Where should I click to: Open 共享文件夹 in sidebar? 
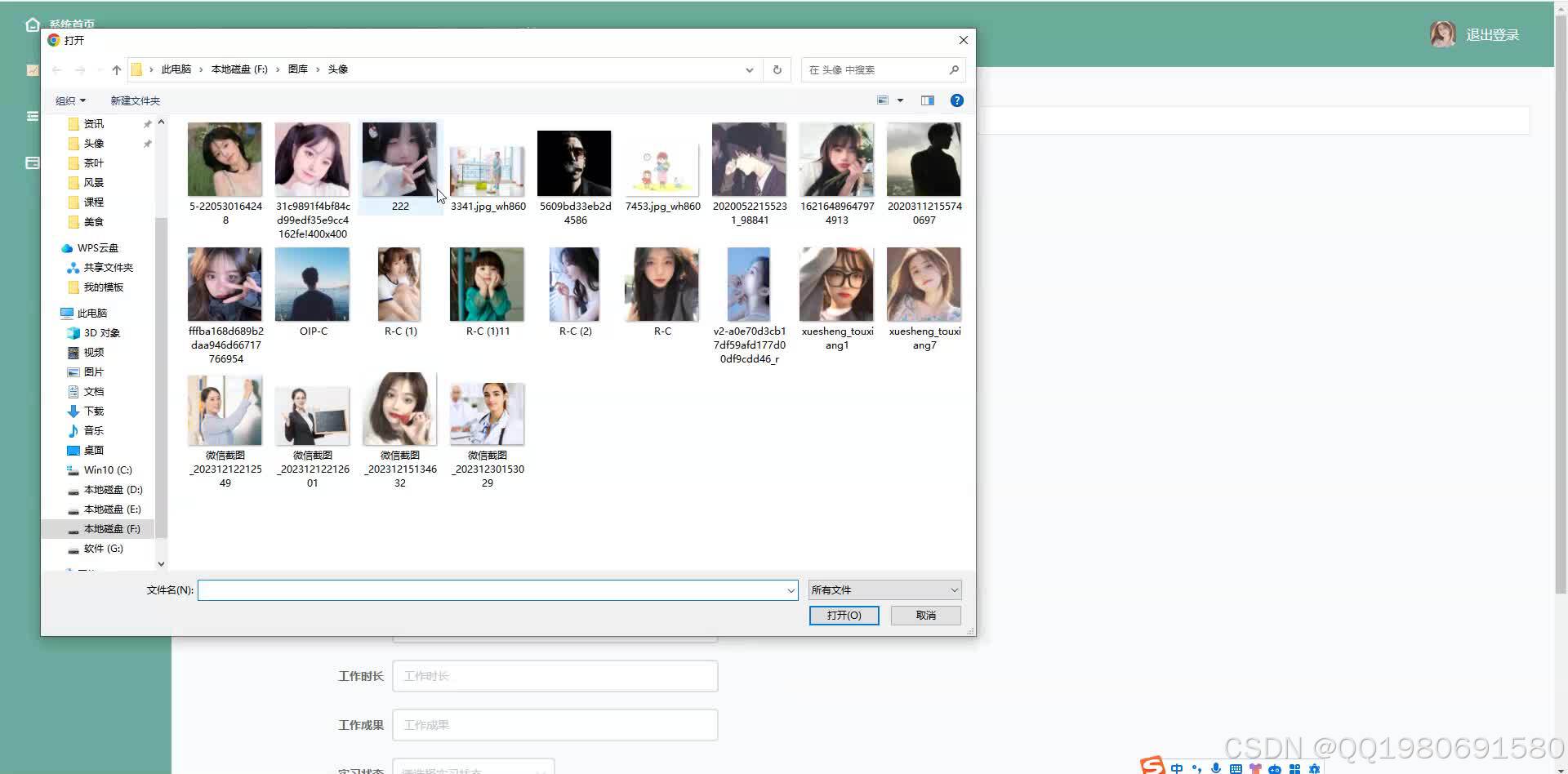(x=108, y=268)
